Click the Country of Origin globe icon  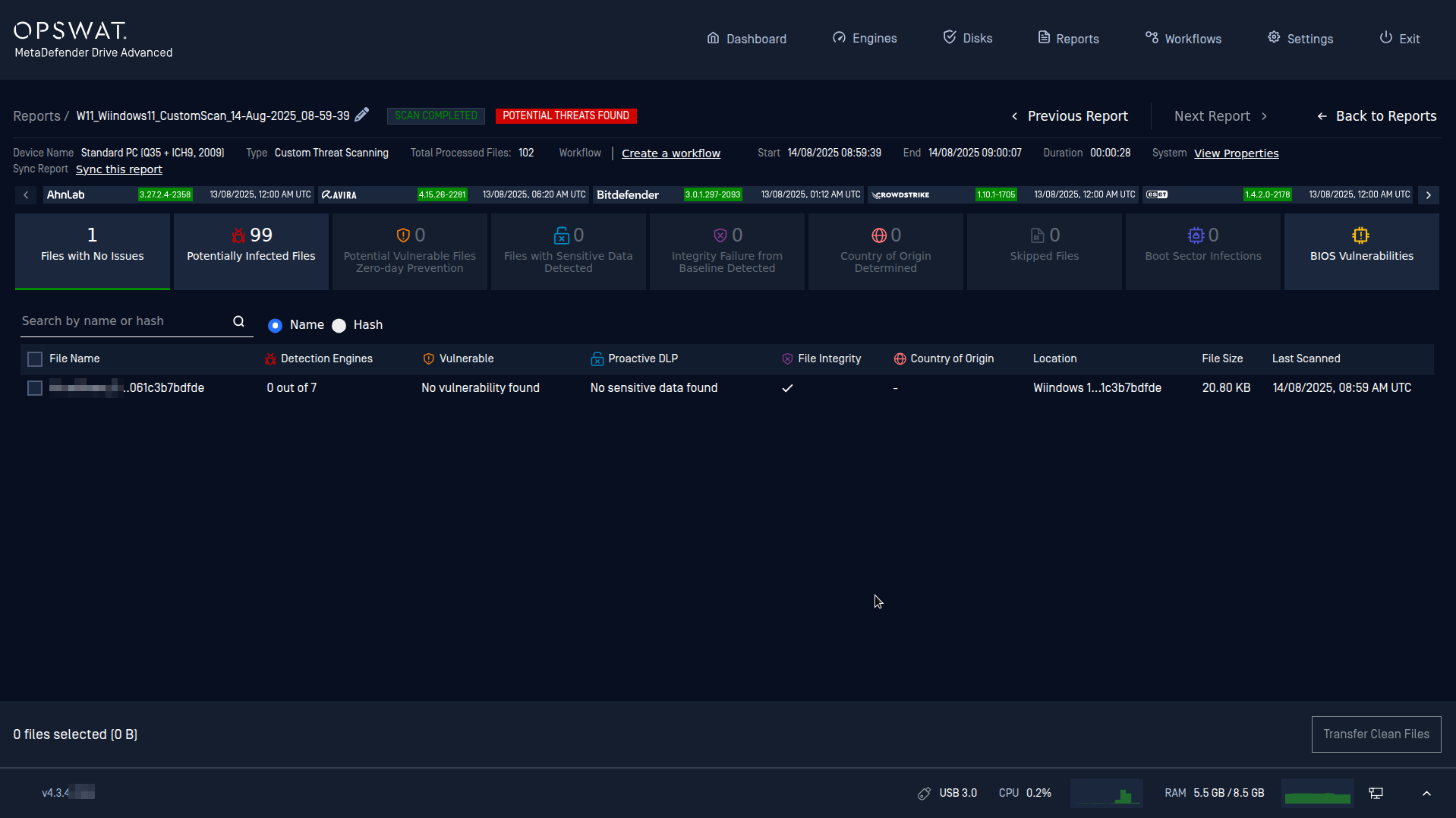[x=900, y=359]
